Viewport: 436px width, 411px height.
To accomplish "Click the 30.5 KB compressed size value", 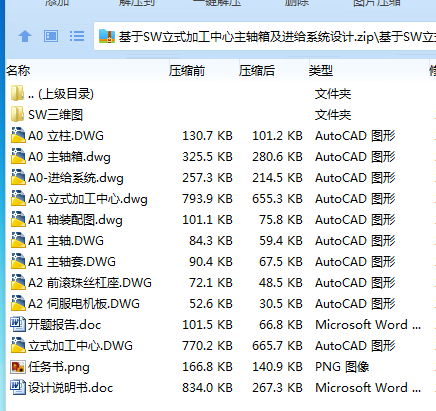I will [x=281, y=304].
